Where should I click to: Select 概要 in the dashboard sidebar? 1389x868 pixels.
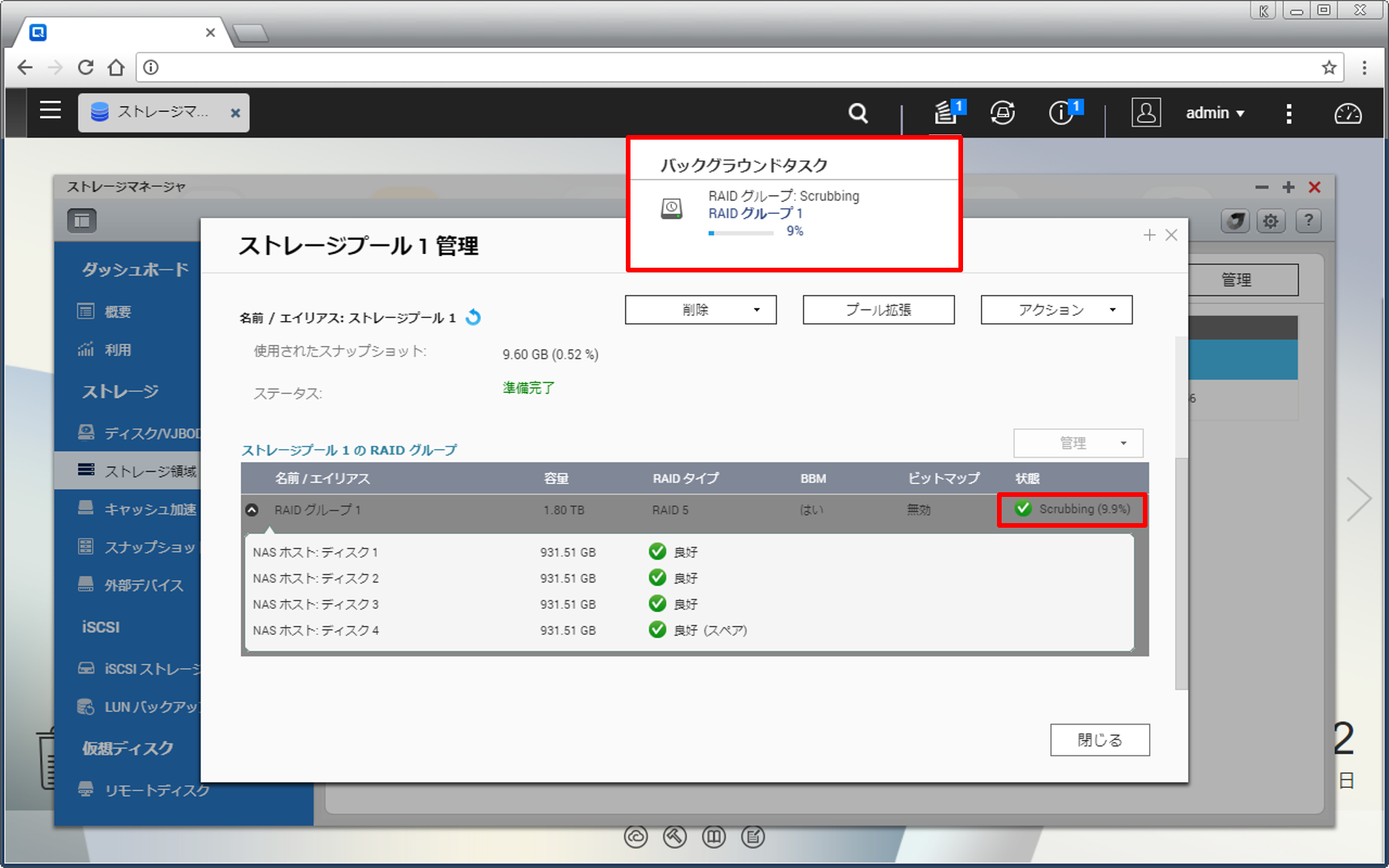click(x=117, y=312)
